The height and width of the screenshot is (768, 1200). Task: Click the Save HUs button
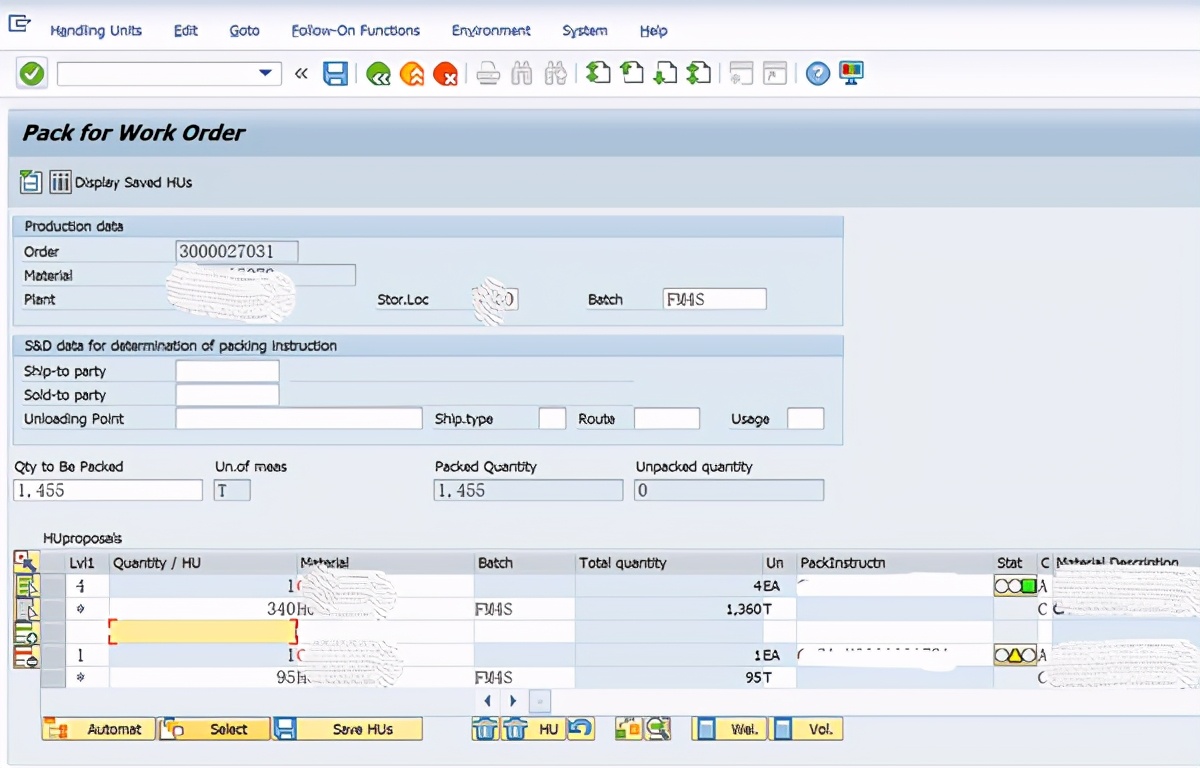coord(348,729)
